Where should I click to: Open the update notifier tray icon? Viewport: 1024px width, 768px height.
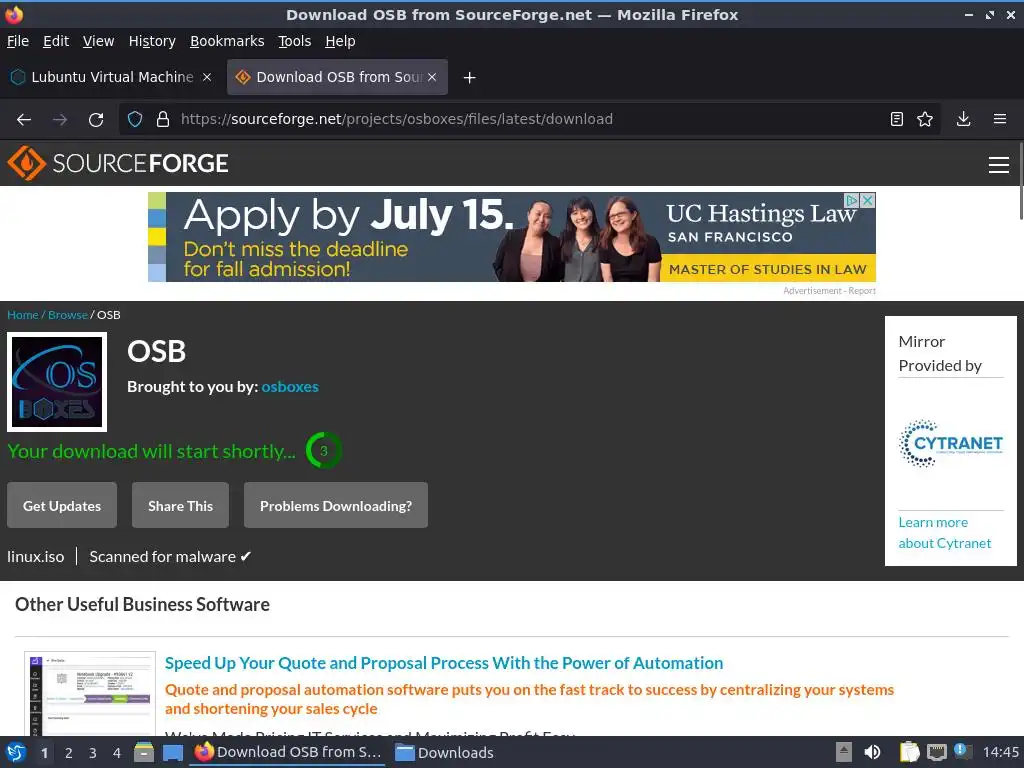(x=962, y=752)
